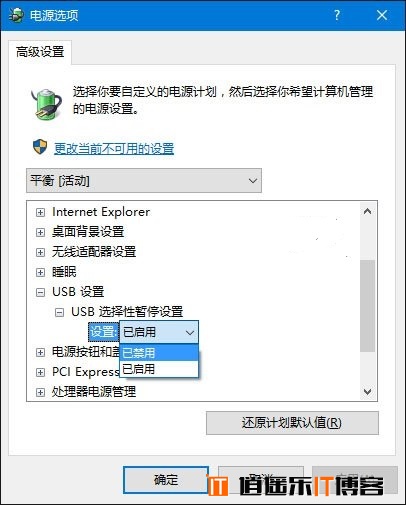Click 还原计划默认值(R) button
This screenshot has width=406, height=505.
click(x=292, y=423)
